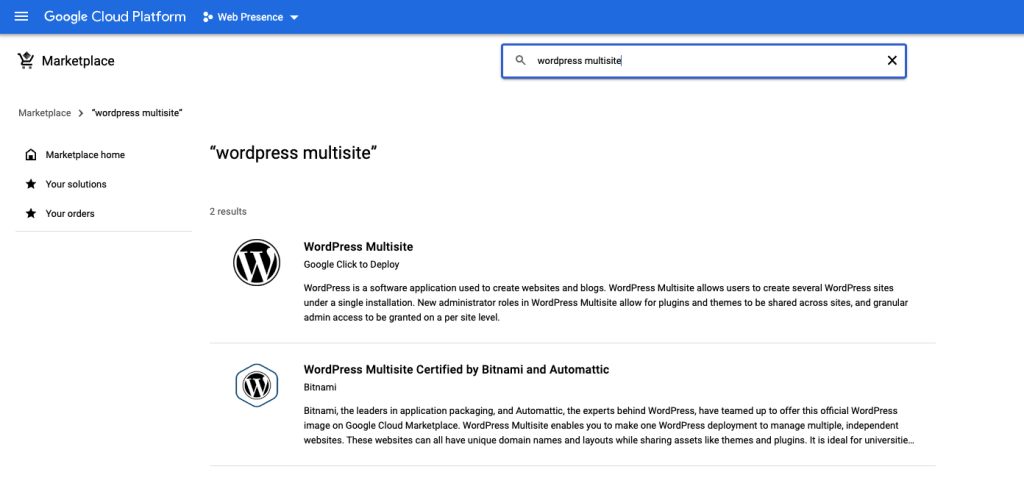Click the Google Cloud Platform header title
Screen dimensions: 1024x489
[x=115, y=17]
